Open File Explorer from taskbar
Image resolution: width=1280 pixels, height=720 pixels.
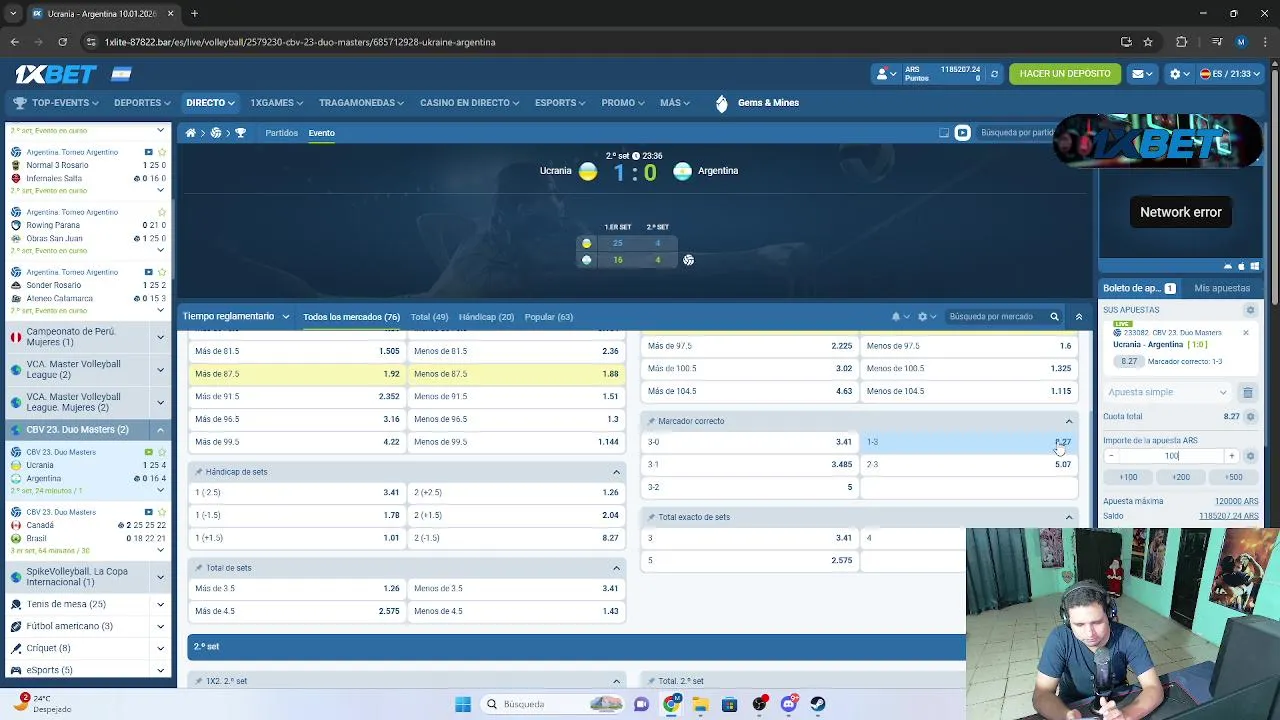tap(700, 704)
